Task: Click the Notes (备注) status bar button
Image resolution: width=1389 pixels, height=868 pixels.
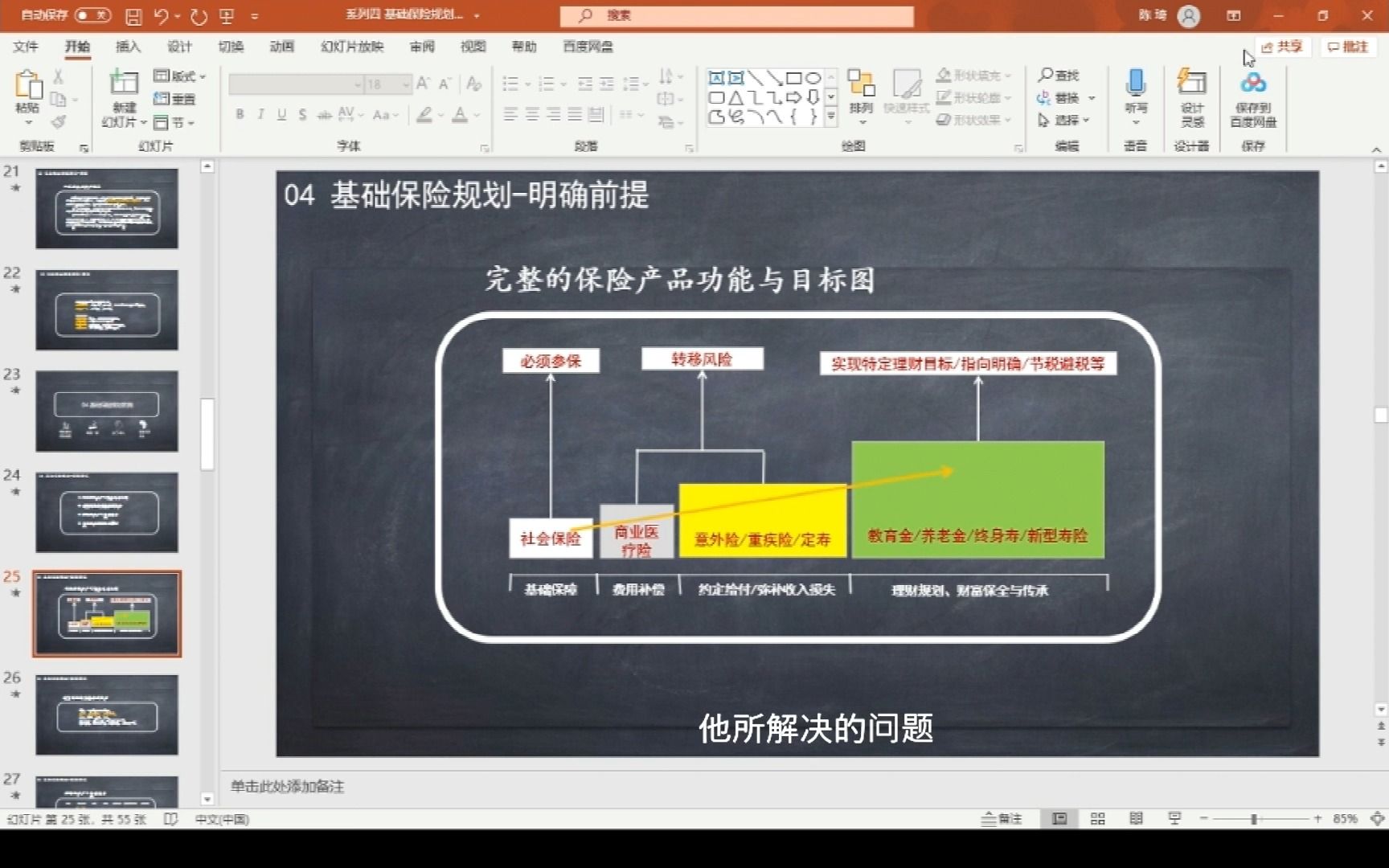Action: click(x=1002, y=818)
